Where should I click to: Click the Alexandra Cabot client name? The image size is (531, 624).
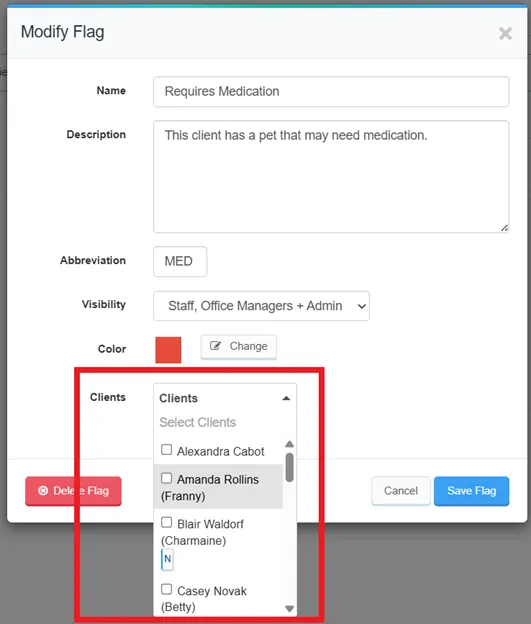tap(221, 451)
